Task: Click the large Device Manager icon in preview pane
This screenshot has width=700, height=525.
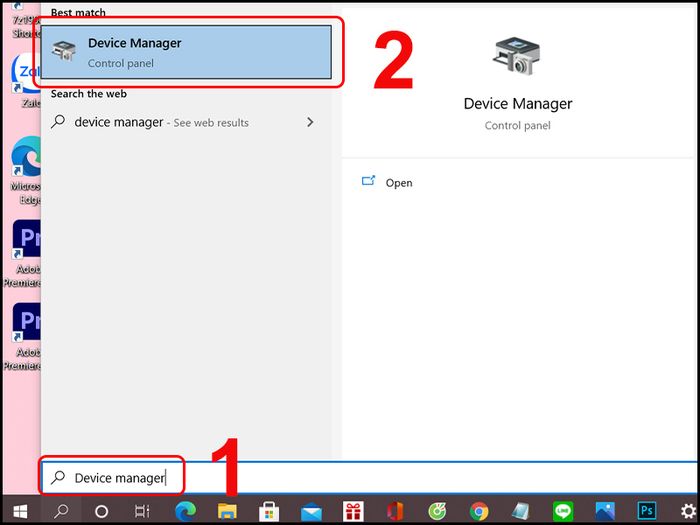Action: [x=517, y=56]
